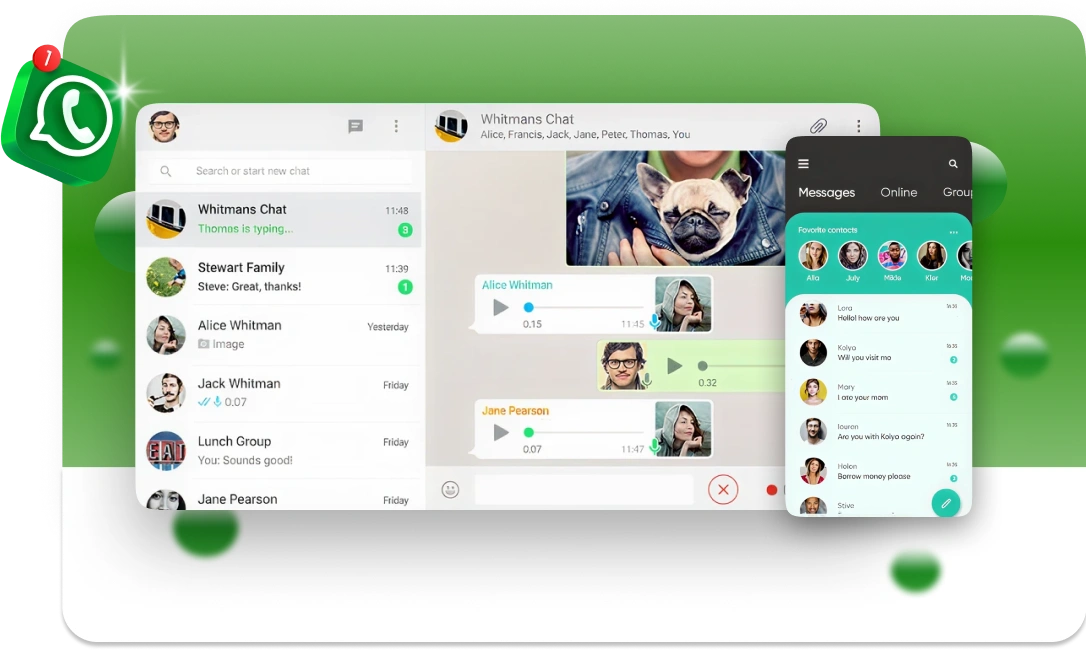Viewport: 1086px width, 655px height.
Task: Open Helen's 'Borrow money please' message
Action: click(x=878, y=471)
